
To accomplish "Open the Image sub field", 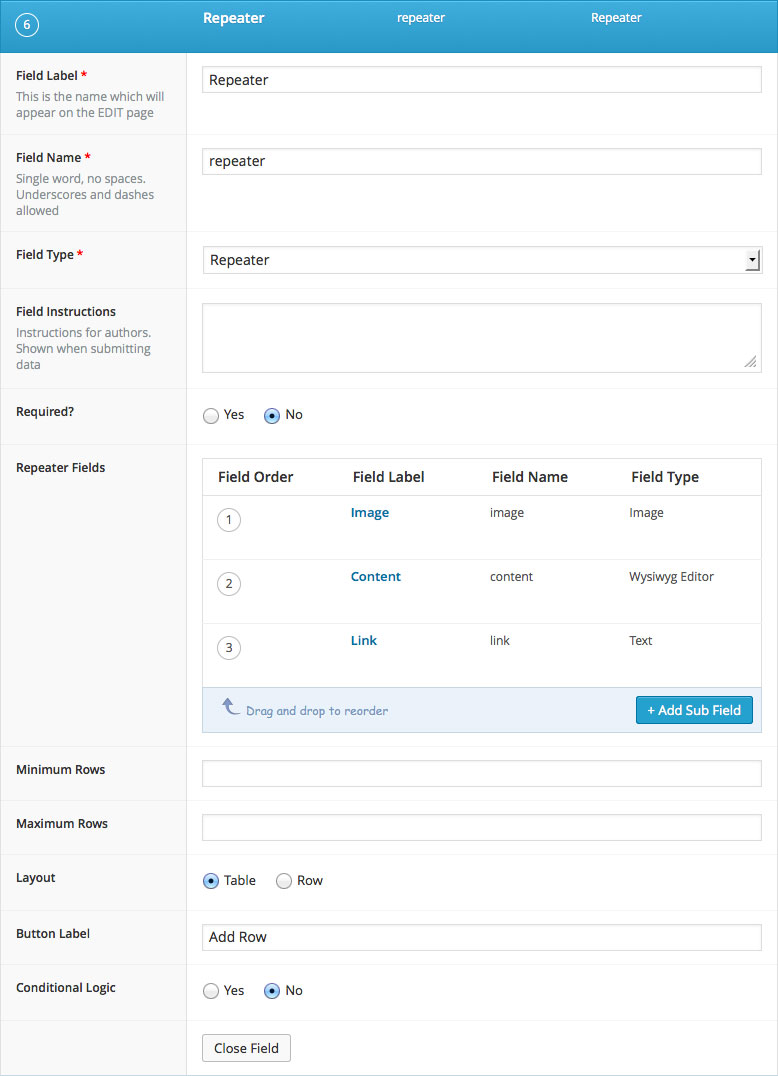I will [370, 513].
